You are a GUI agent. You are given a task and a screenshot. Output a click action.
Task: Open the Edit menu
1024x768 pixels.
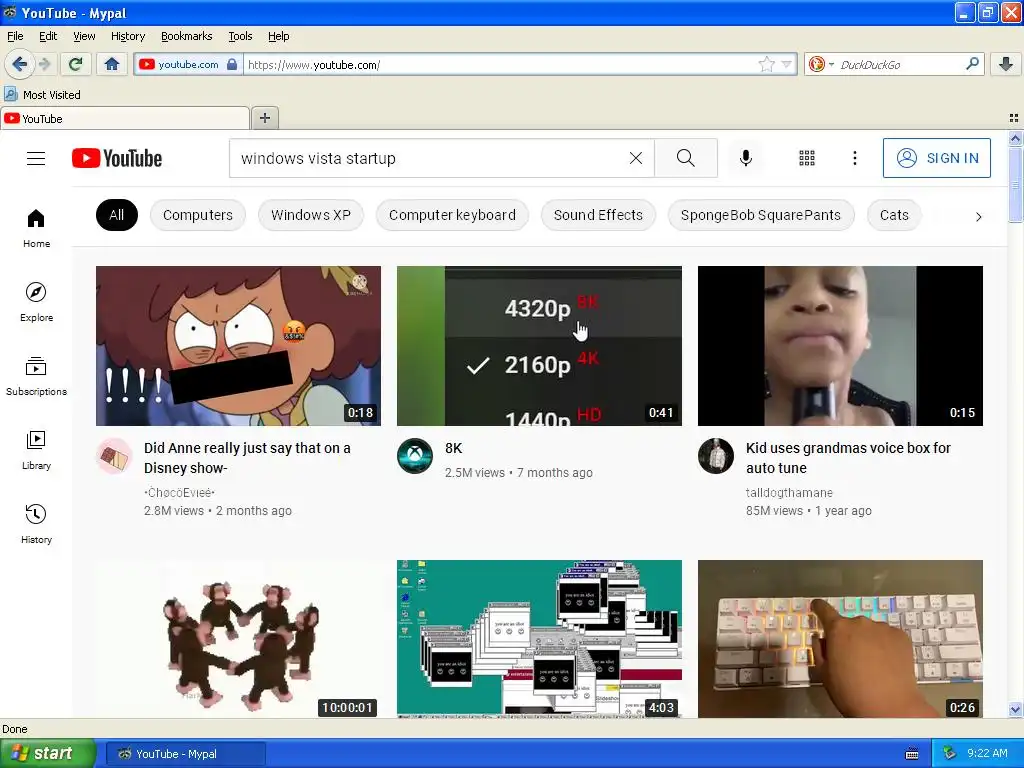[x=48, y=36]
